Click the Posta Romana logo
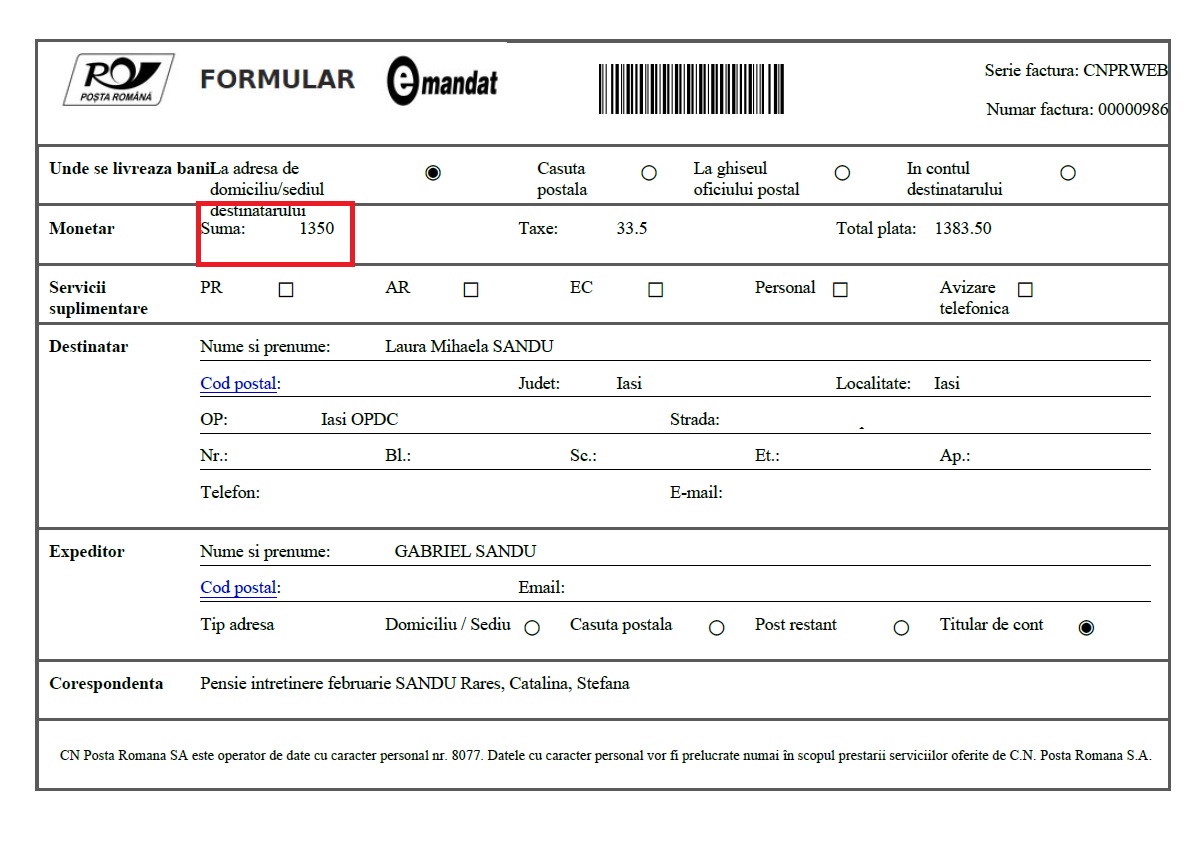 [x=118, y=80]
